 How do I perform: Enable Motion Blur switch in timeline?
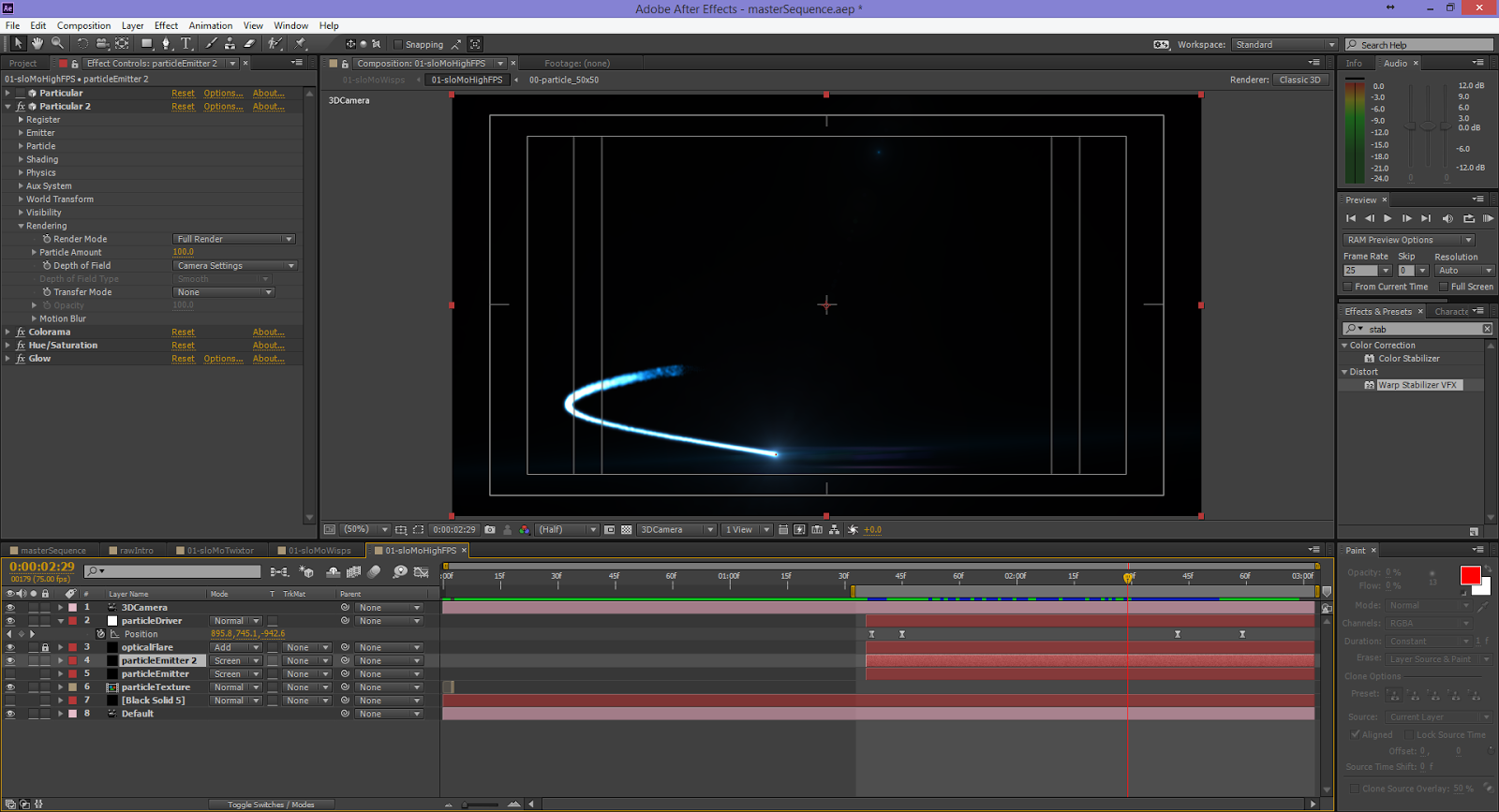point(374,571)
